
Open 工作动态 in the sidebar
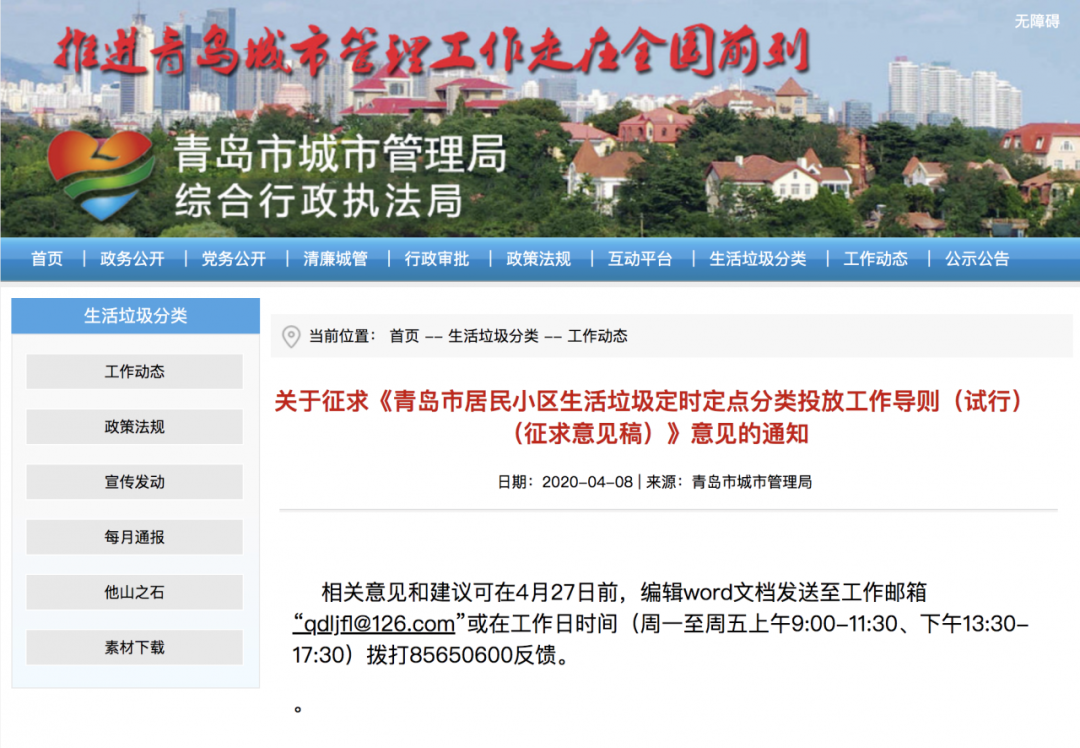(x=134, y=372)
